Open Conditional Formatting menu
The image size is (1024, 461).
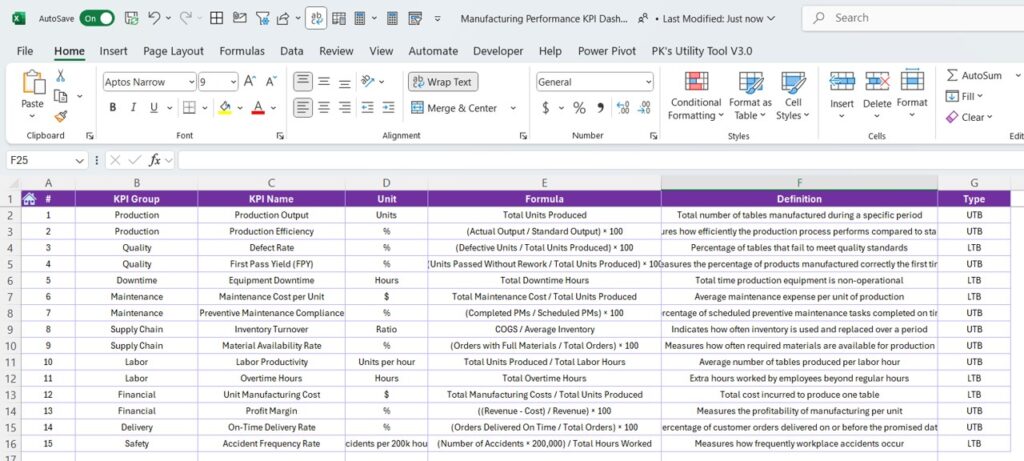coord(696,97)
